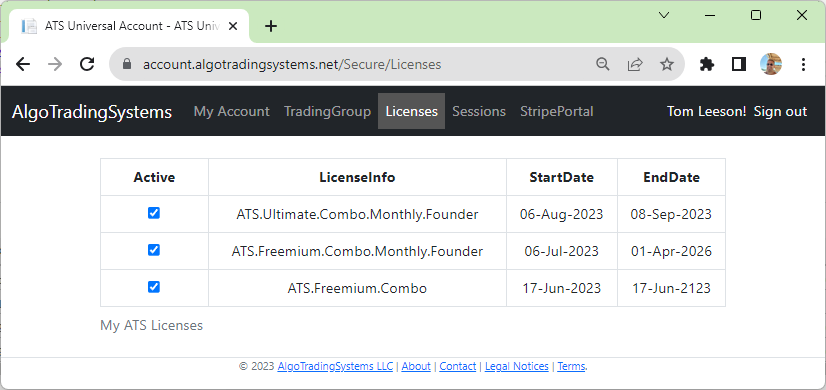
Task: Open the zoom magnifier icon in address bar
Action: pyautogui.click(x=603, y=64)
